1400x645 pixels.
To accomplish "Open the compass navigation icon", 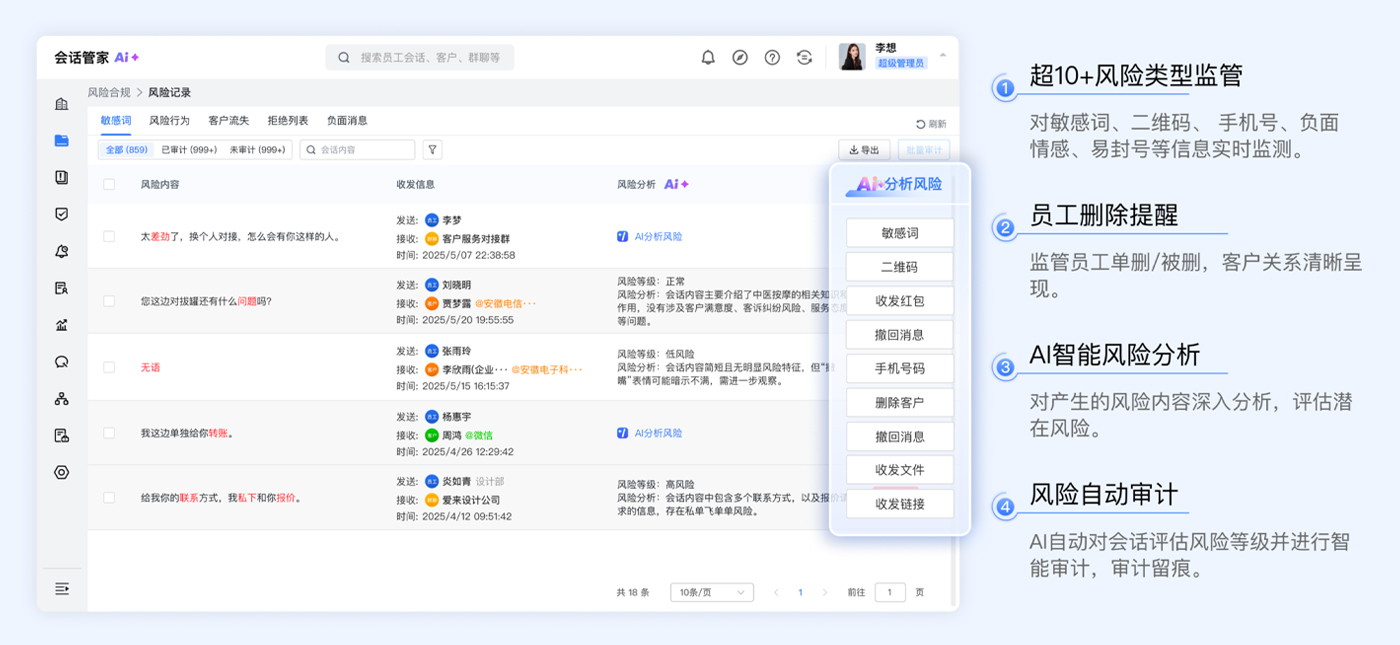I will pyautogui.click(x=740, y=58).
